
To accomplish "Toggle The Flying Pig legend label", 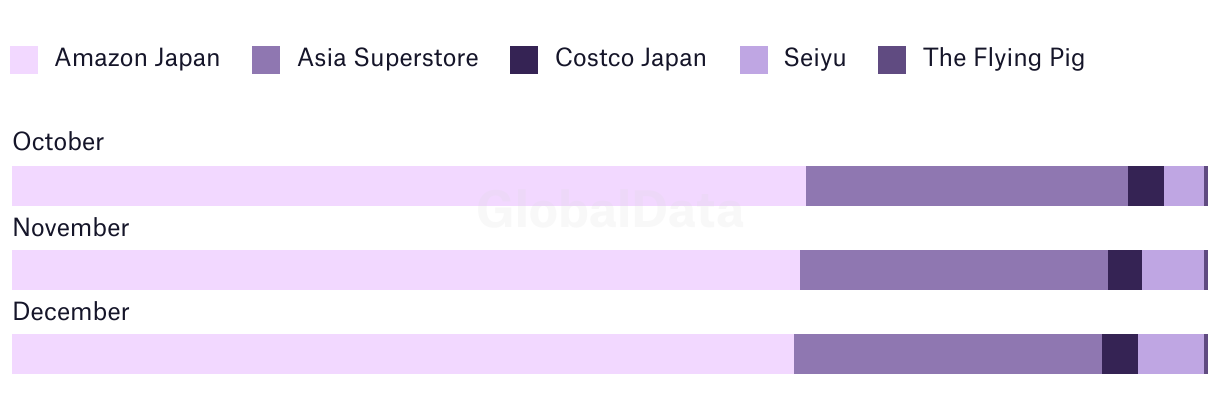I will coord(1004,58).
